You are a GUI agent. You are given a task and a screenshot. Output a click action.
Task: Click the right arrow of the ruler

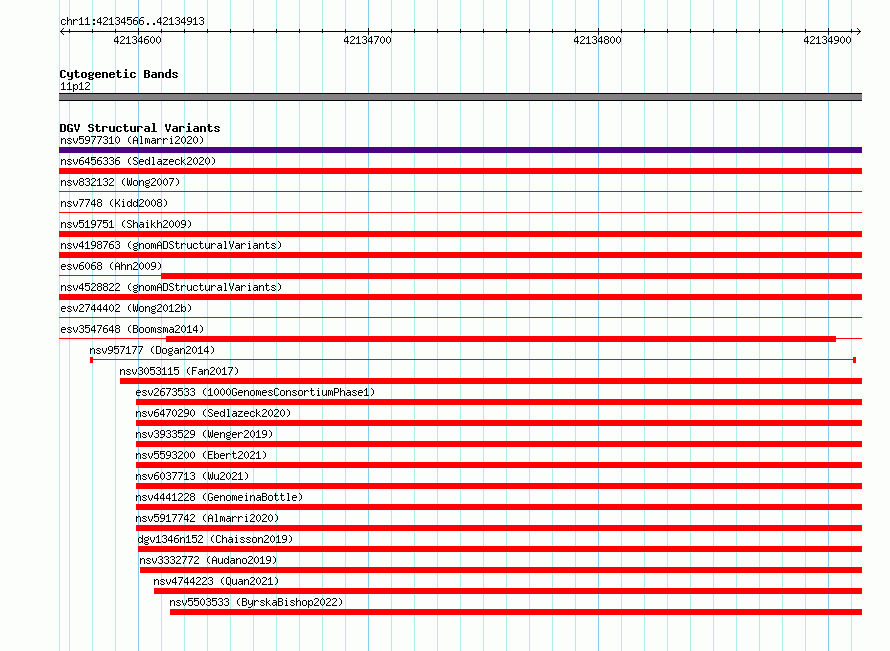pos(859,32)
